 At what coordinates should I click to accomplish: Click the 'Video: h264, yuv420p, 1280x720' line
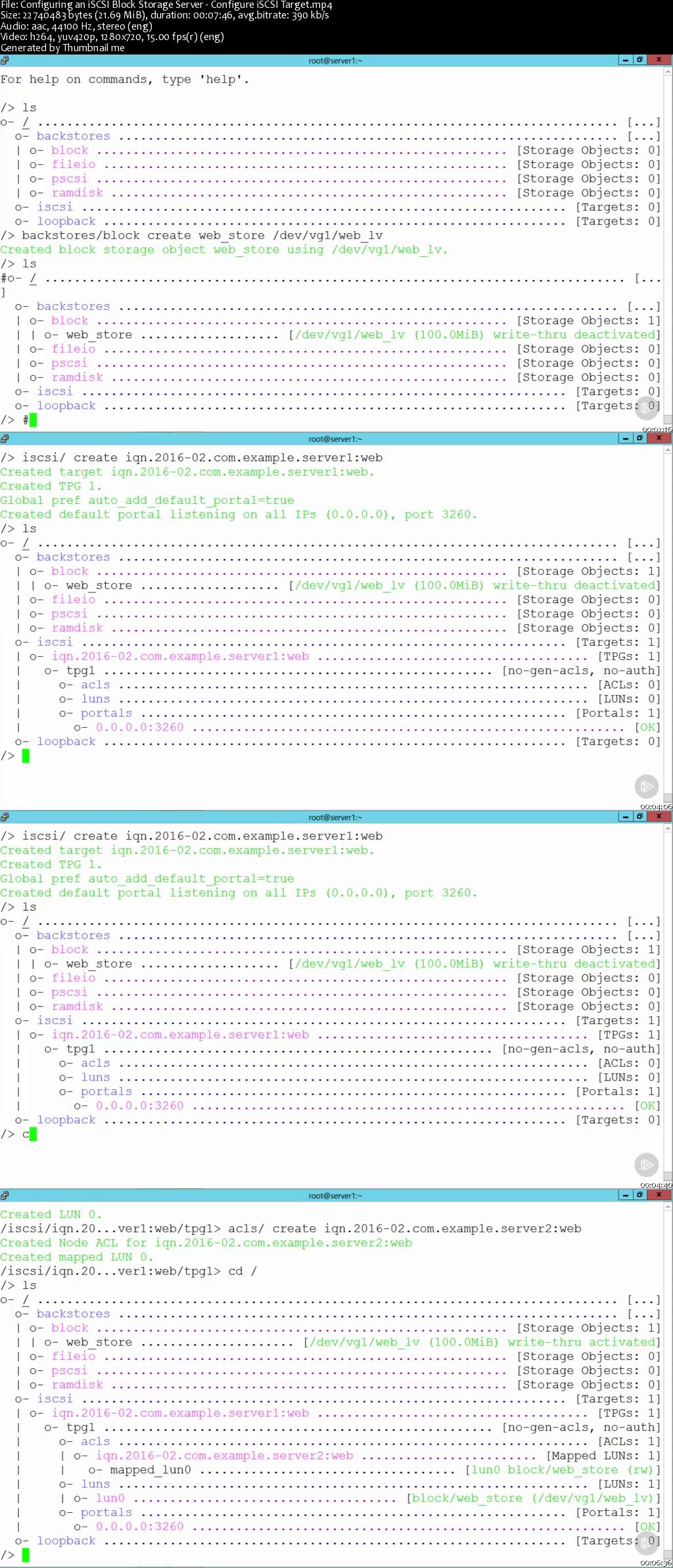(x=112, y=37)
